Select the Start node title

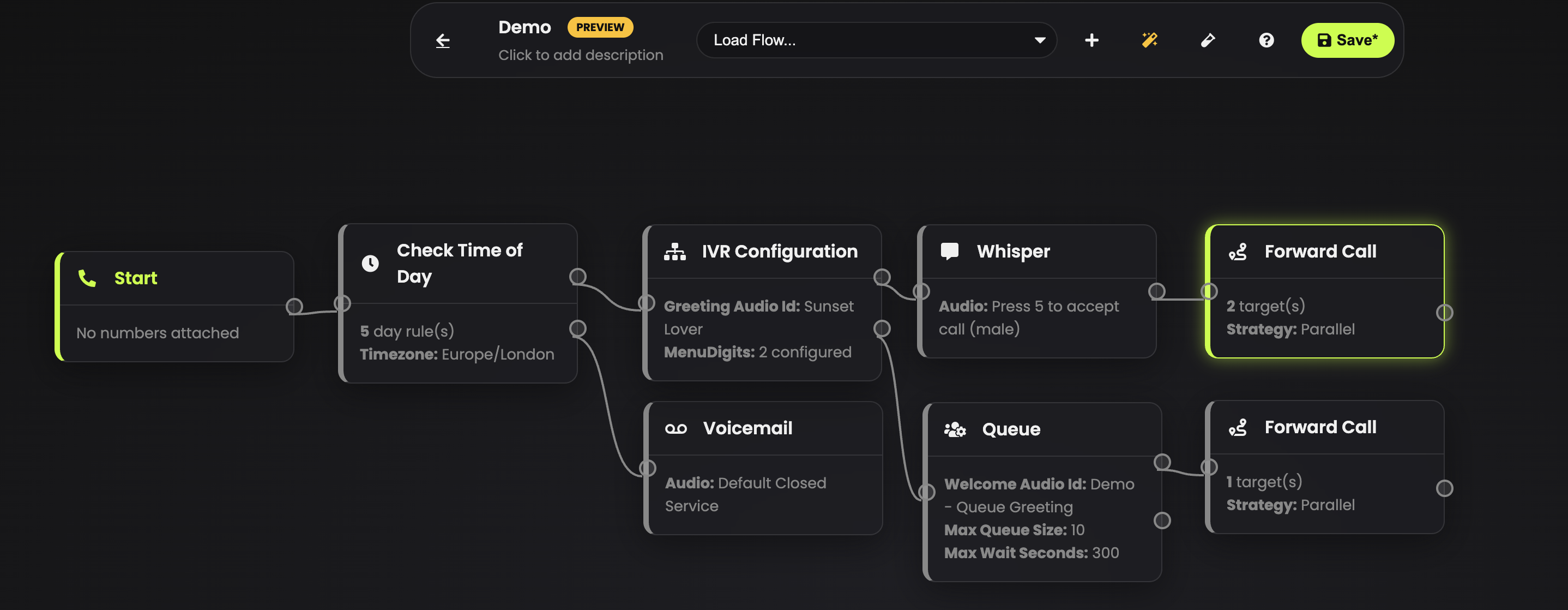[x=136, y=278]
